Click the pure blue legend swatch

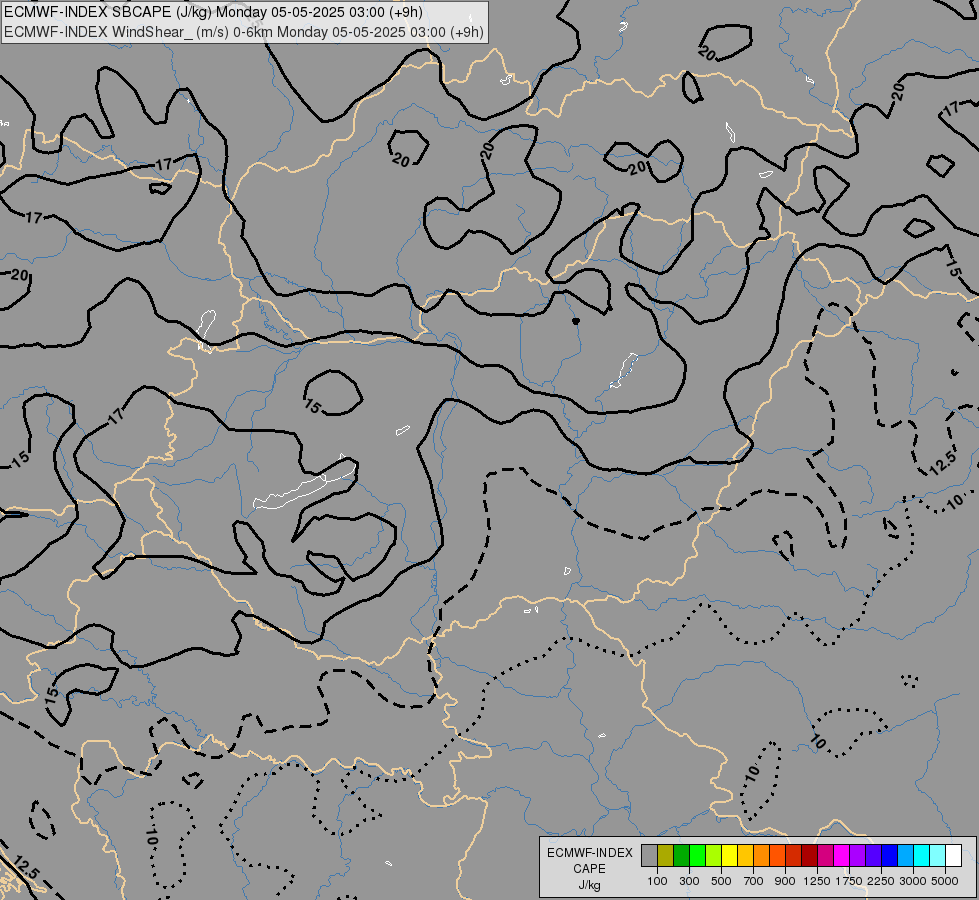890,856
